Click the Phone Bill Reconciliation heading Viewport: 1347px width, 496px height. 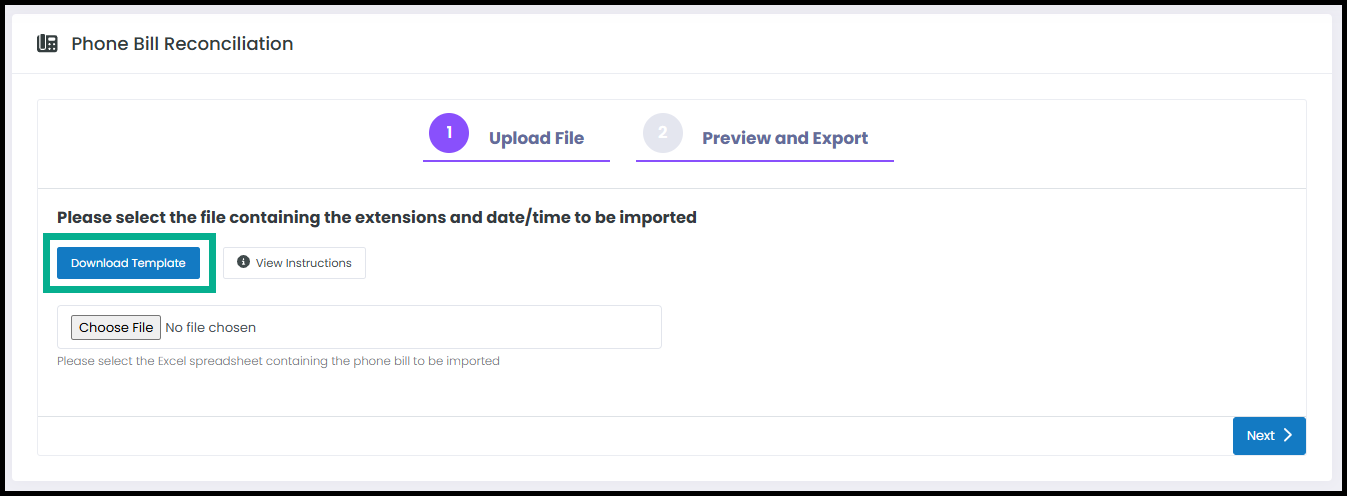coord(182,44)
